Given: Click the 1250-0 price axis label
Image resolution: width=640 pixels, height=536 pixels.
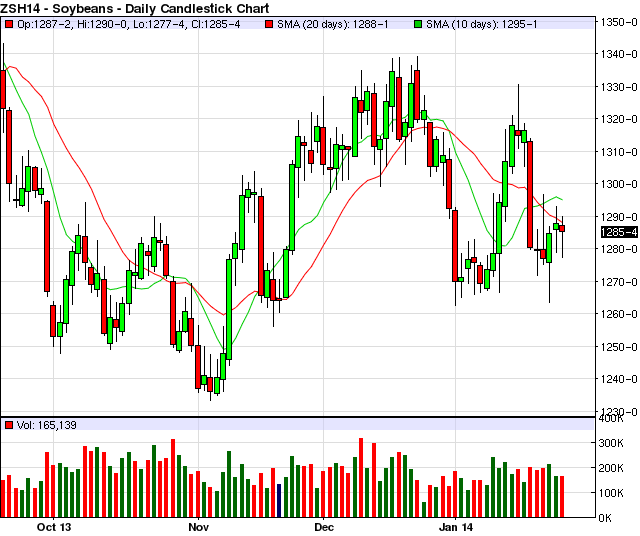Looking at the screenshot, I should click(x=619, y=347).
